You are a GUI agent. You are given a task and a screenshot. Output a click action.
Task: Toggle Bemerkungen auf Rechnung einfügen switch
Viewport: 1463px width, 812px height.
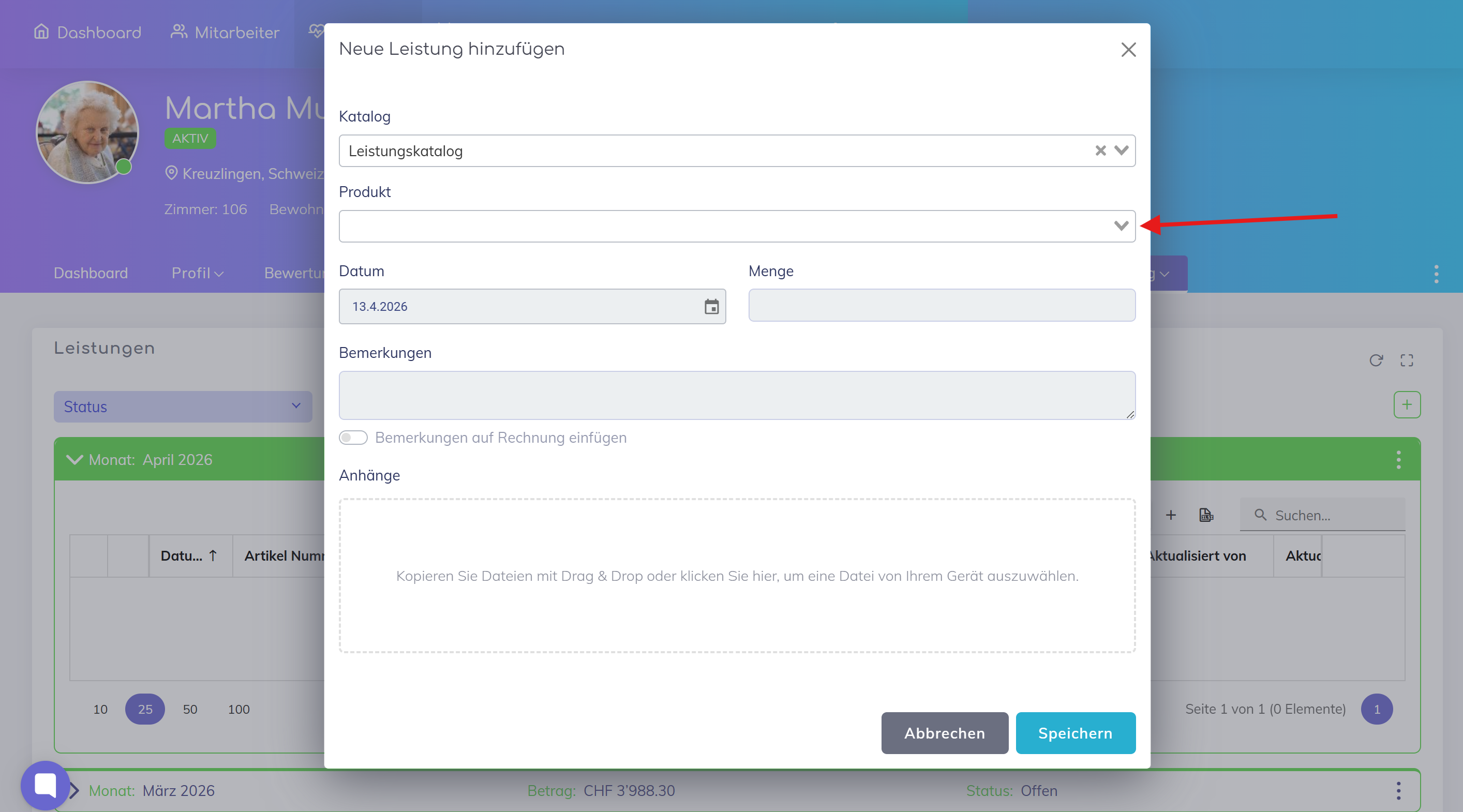coord(353,438)
